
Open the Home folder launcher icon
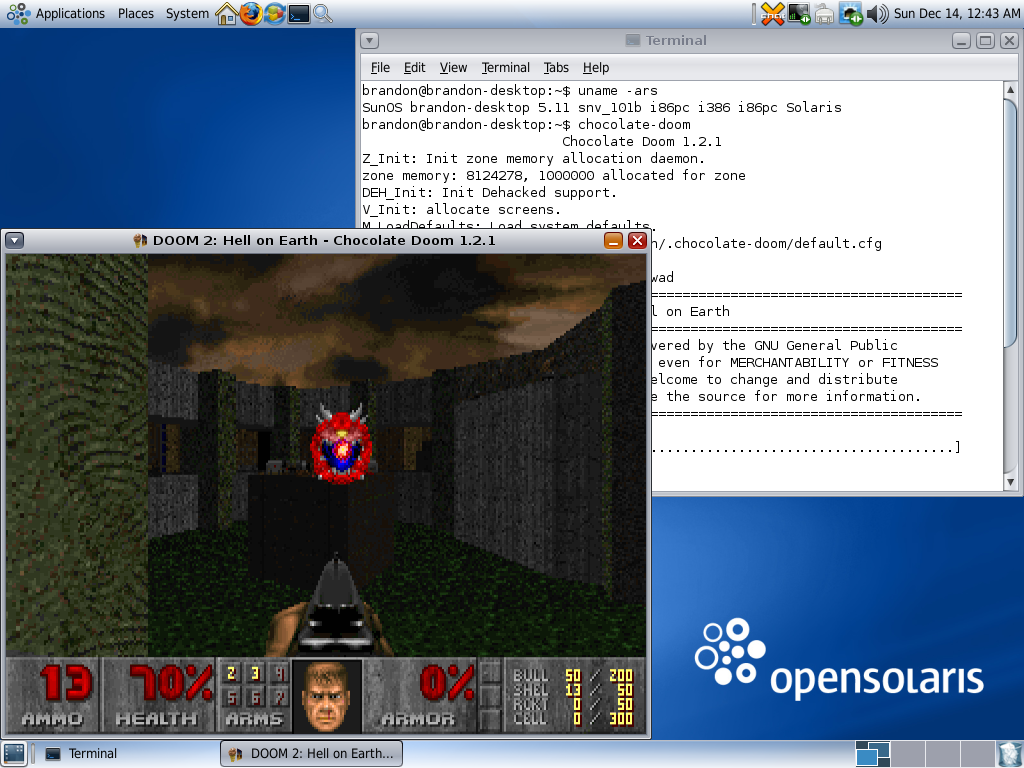[x=227, y=14]
